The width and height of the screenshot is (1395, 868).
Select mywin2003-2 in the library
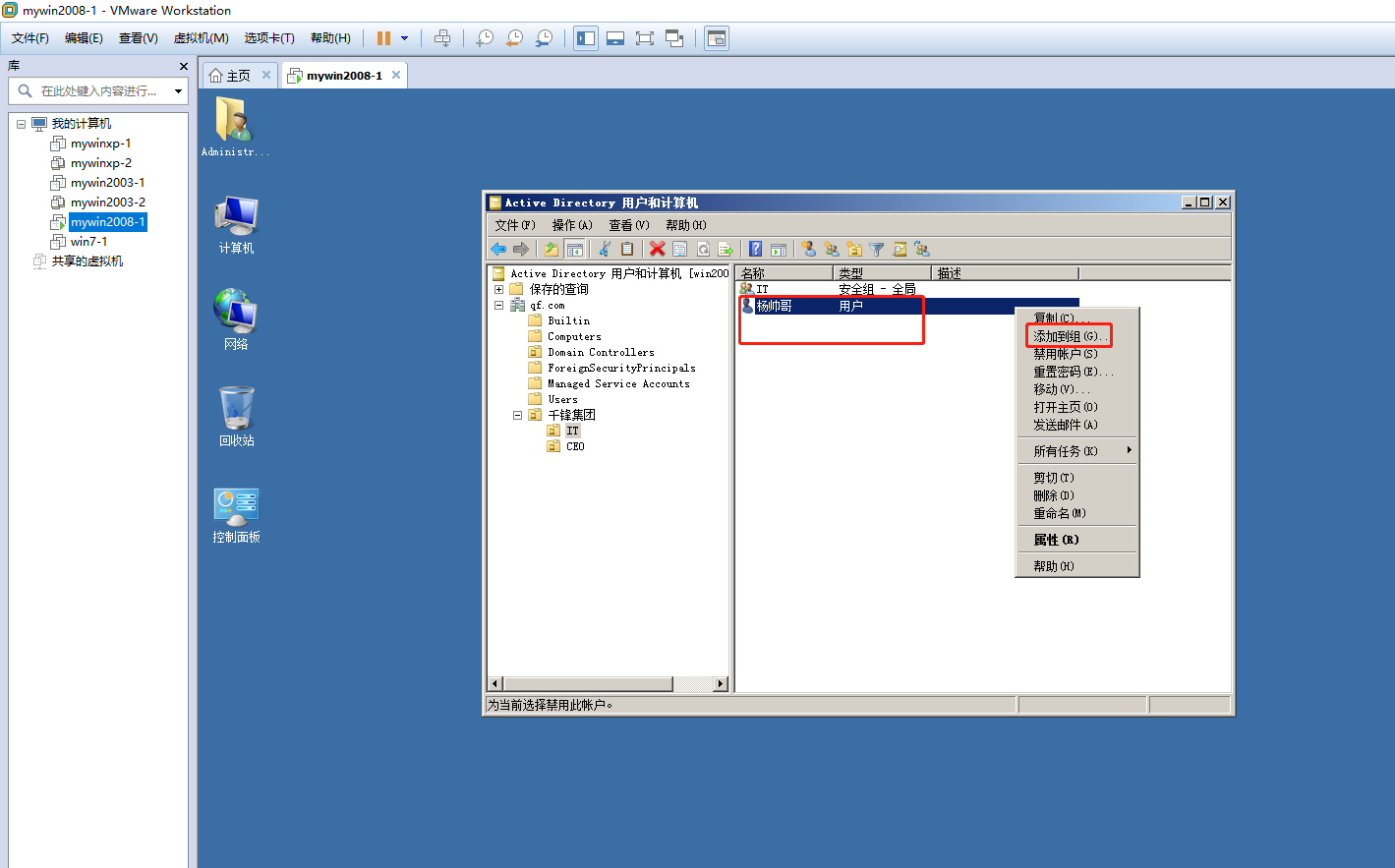point(107,203)
